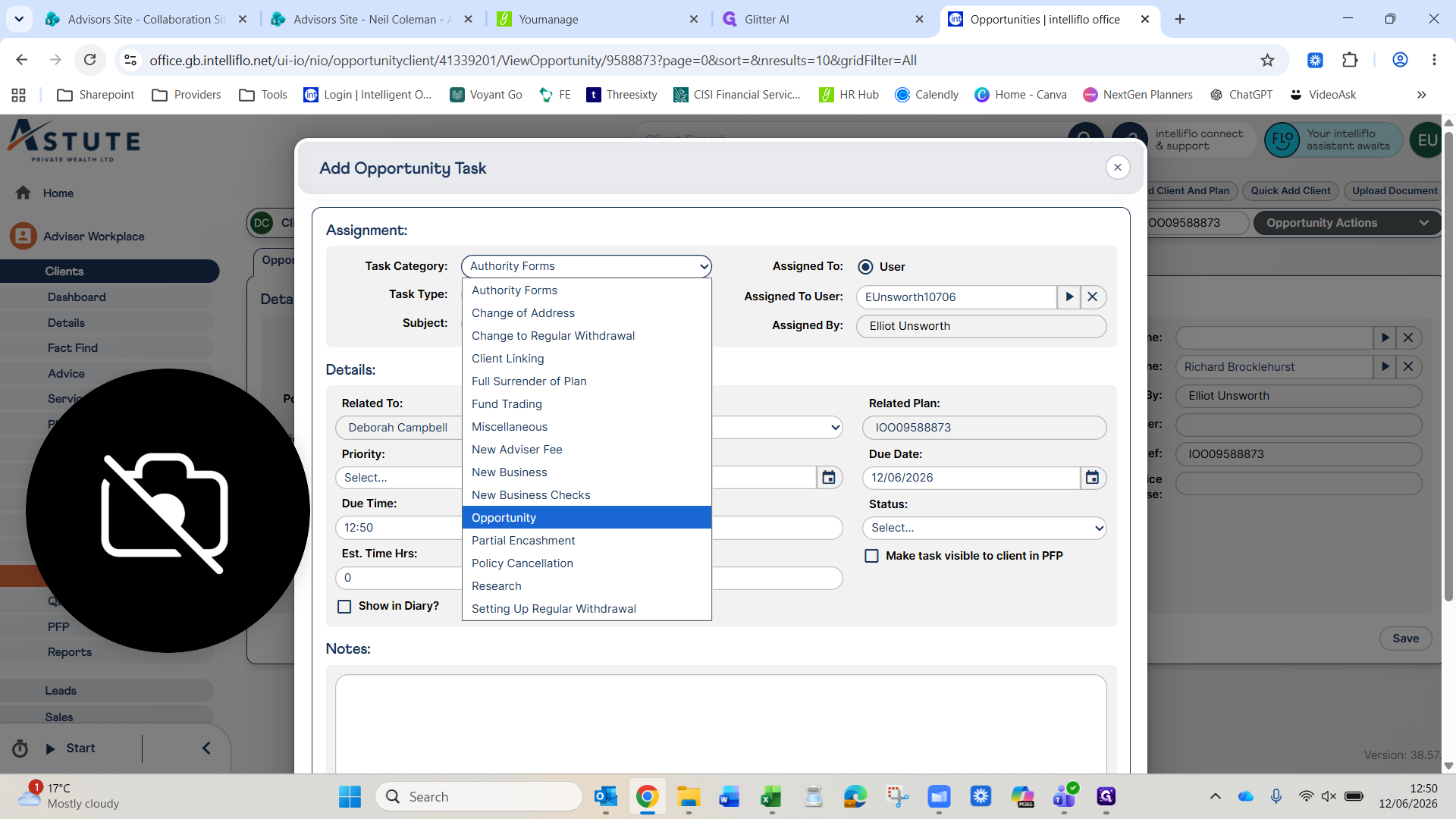
Task: Open Microsoft Teams from the taskbar
Action: pyautogui.click(x=1064, y=797)
